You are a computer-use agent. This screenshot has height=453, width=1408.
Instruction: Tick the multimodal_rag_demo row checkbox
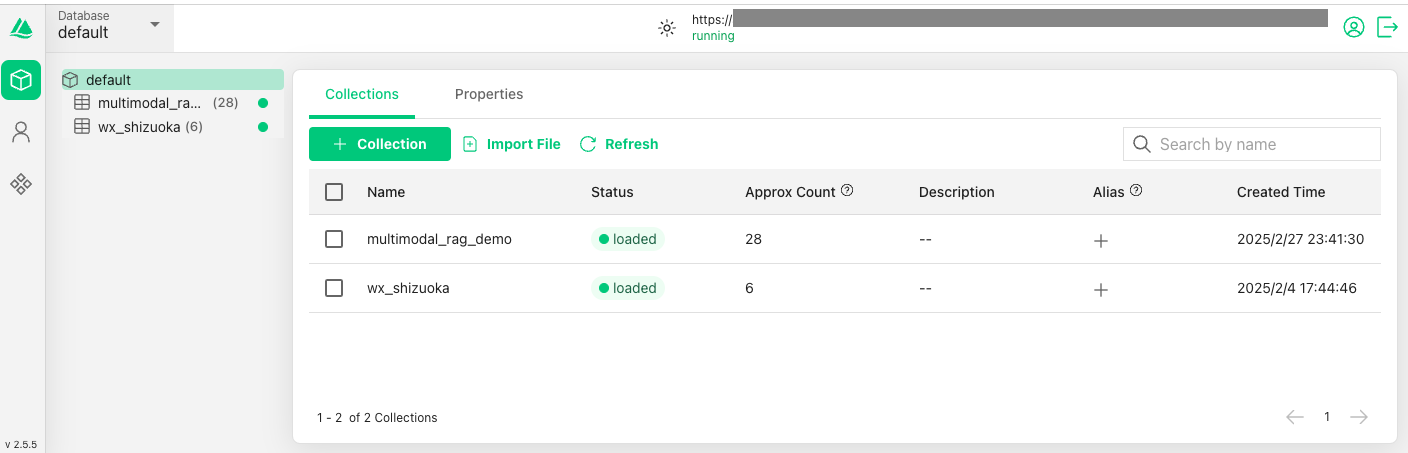[334, 239]
